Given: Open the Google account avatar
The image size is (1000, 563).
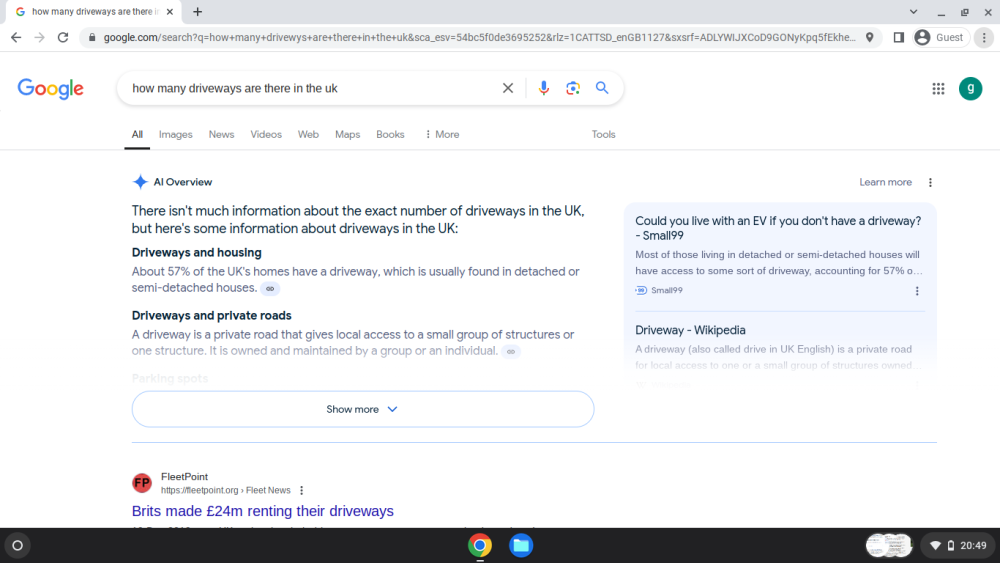Looking at the screenshot, I should point(971,89).
